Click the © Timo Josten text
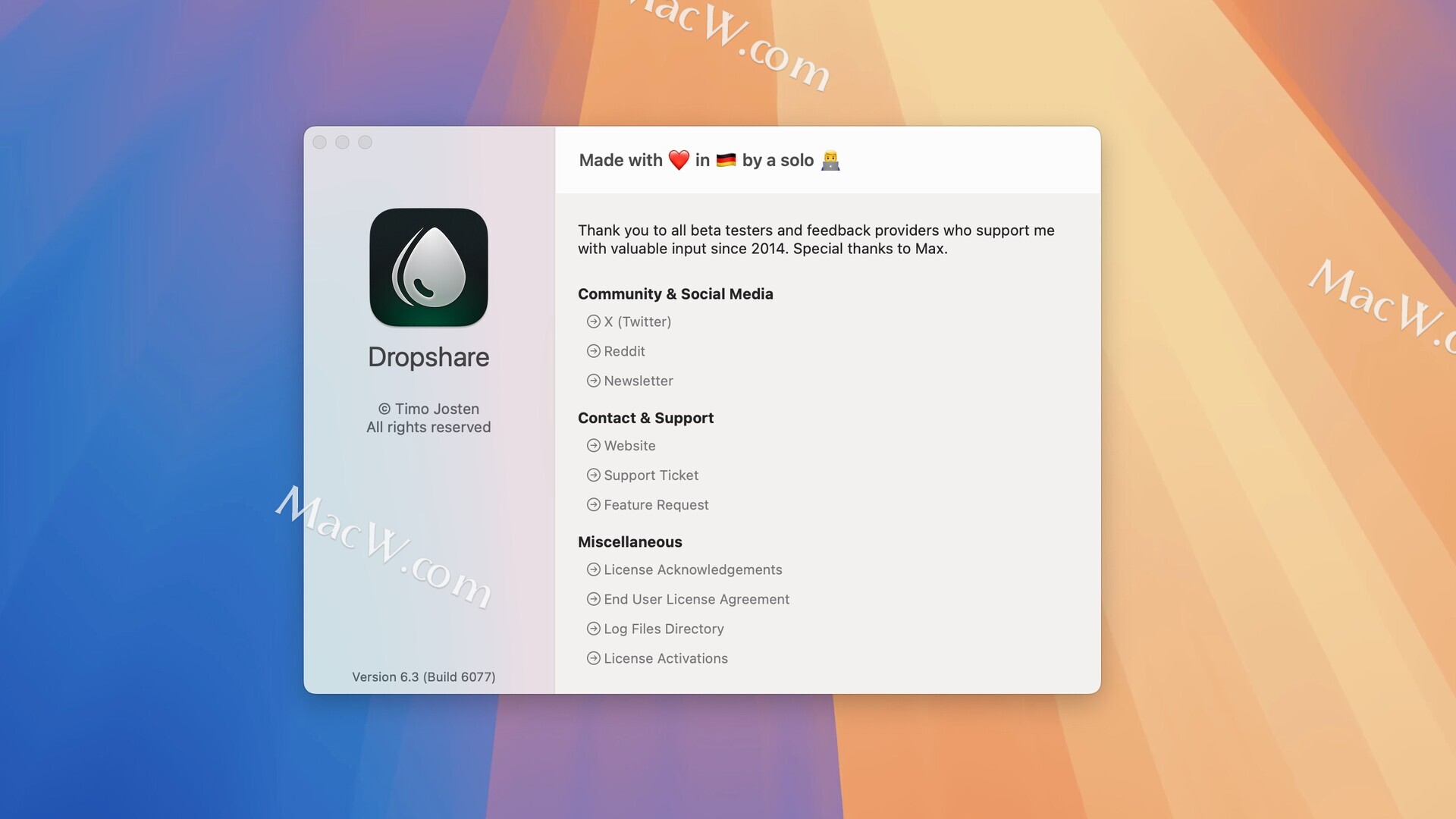The width and height of the screenshot is (1456, 819). tap(428, 409)
